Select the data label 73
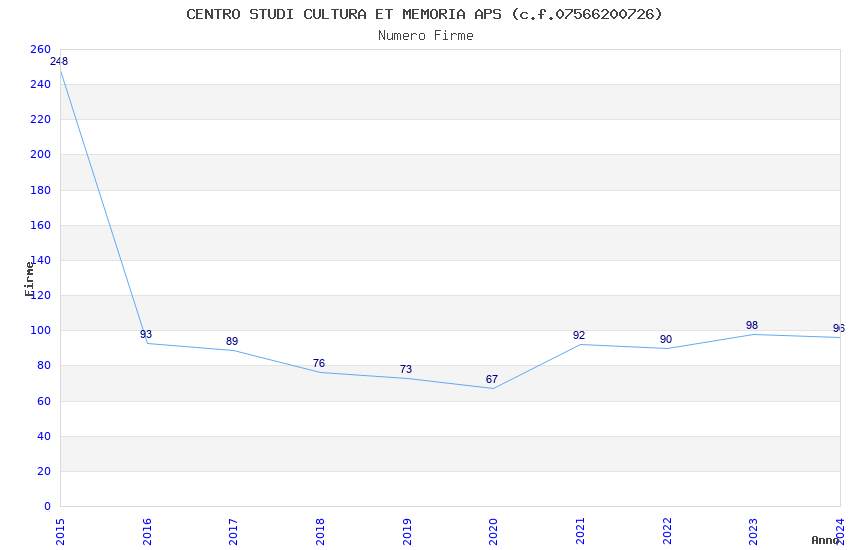 point(406,369)
